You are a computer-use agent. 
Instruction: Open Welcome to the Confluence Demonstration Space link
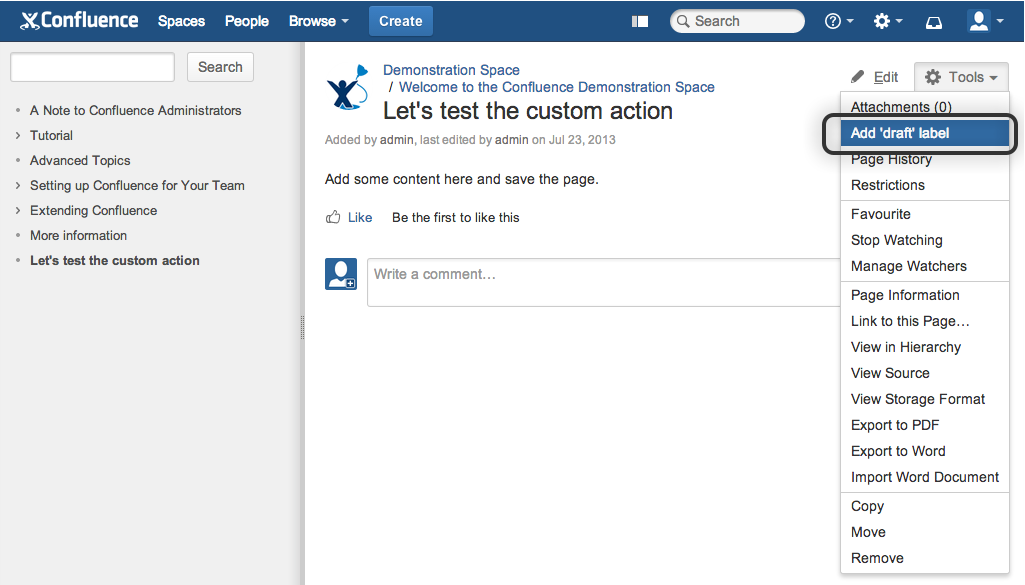coord(556,87)
